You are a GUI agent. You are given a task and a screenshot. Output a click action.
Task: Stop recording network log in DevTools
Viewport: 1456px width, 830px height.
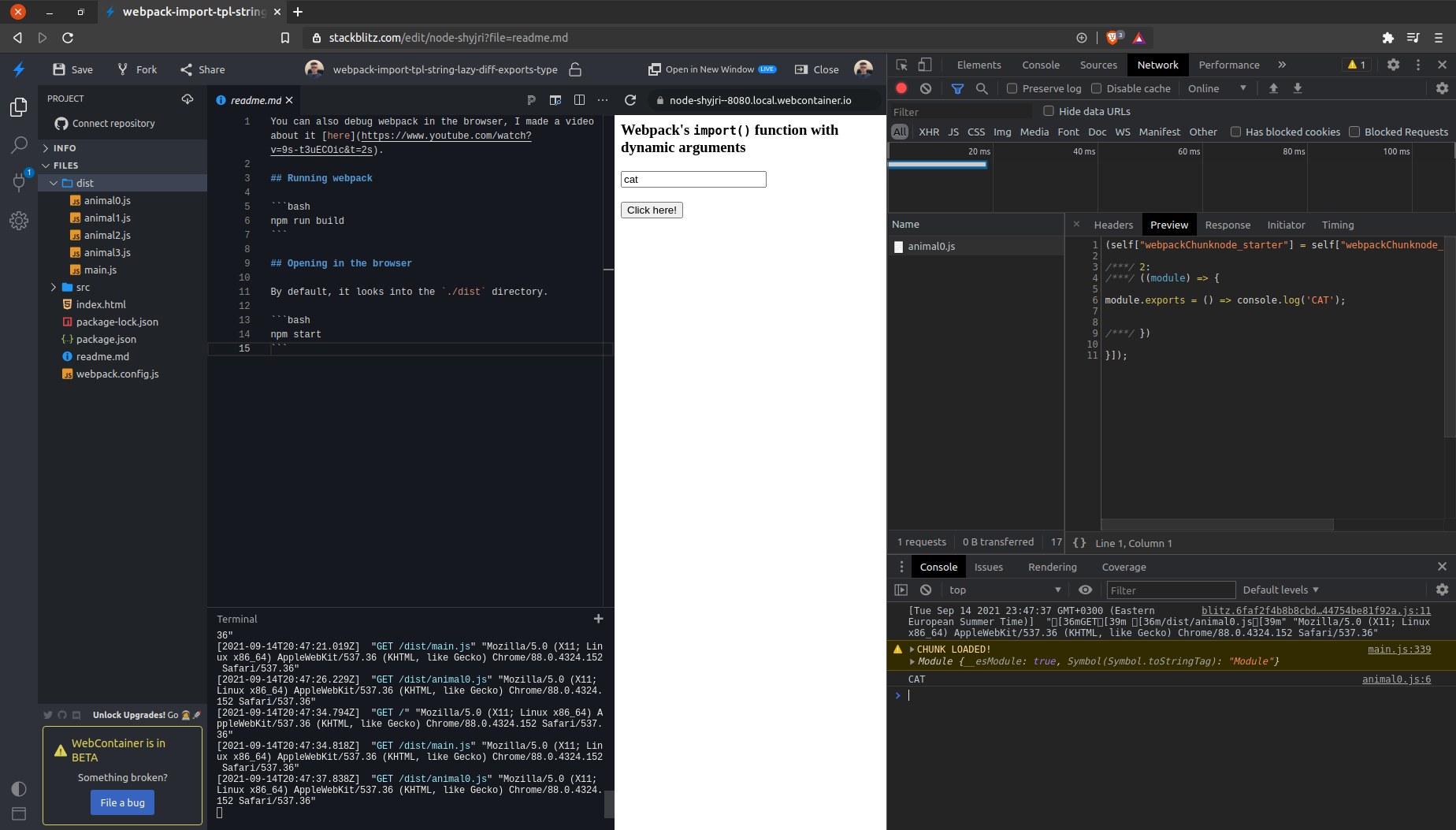coord(901,88)
